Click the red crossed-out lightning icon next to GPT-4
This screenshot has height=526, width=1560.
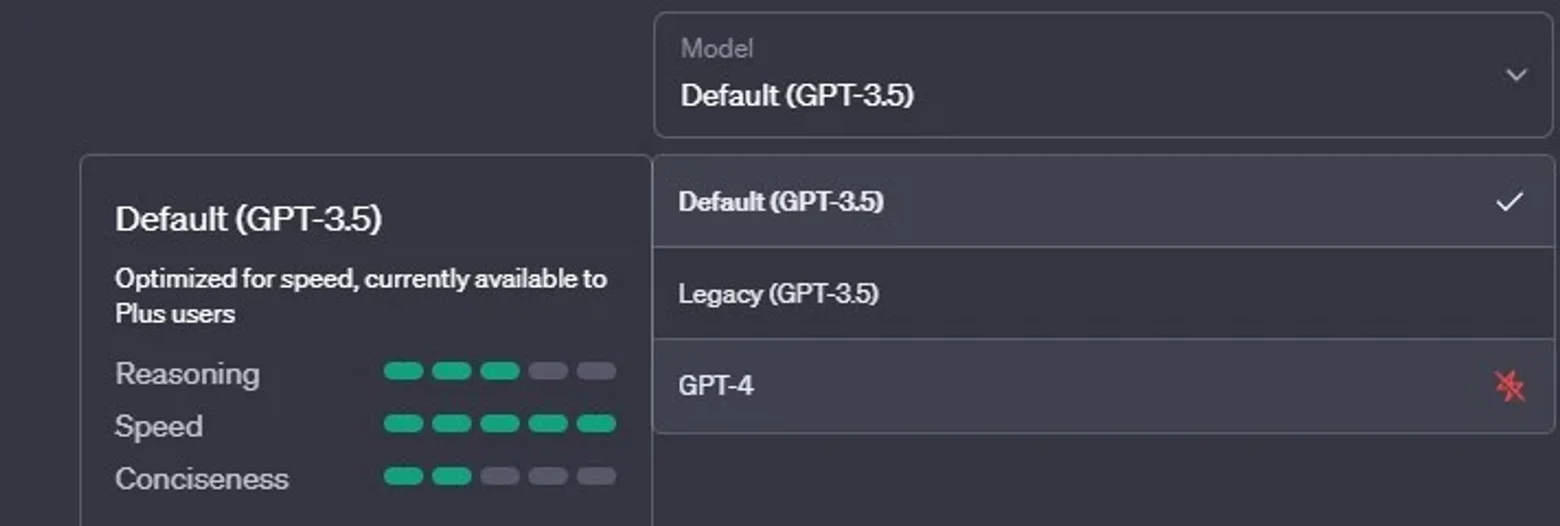tap(1509, 386)
